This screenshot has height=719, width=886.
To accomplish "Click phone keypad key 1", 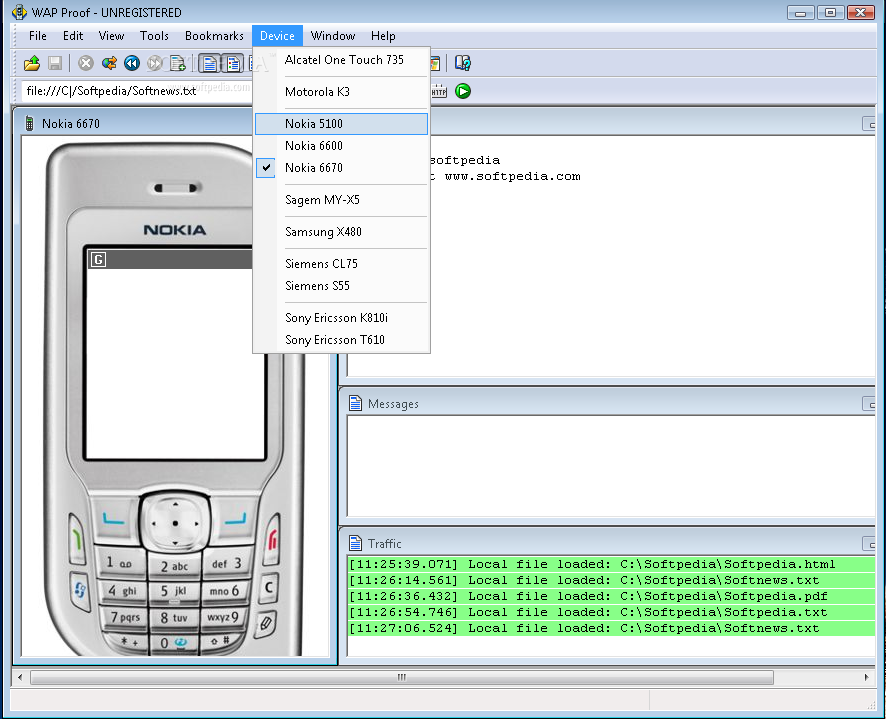I will 120,563.
